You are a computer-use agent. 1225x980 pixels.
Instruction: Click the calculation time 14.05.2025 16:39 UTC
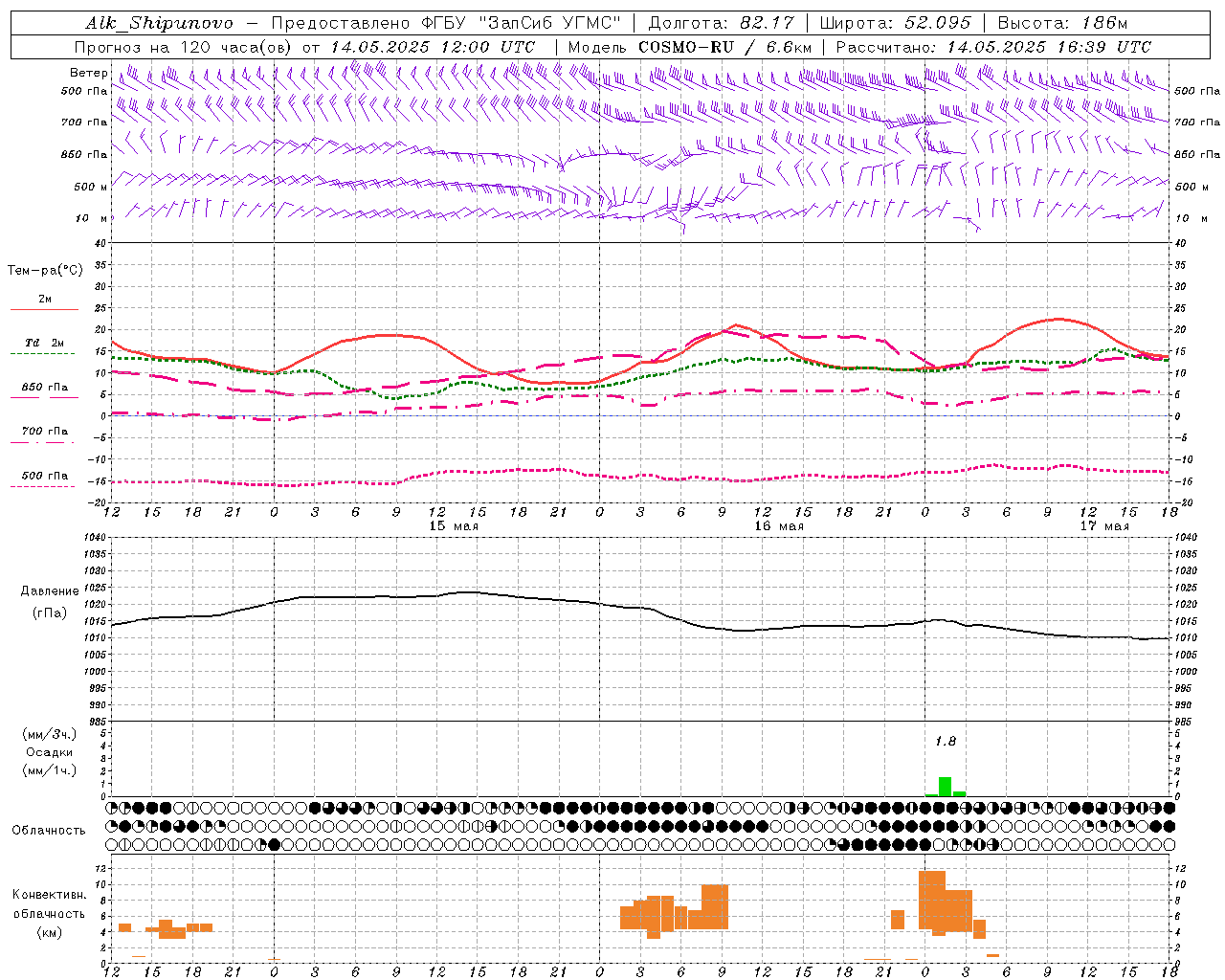(1049, 47)
